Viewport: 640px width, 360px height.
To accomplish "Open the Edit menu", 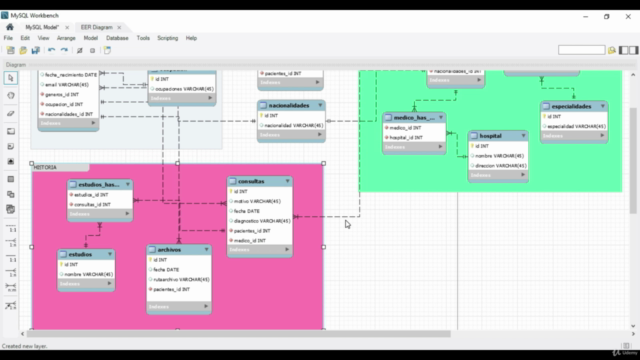I will tap(25, 38).
